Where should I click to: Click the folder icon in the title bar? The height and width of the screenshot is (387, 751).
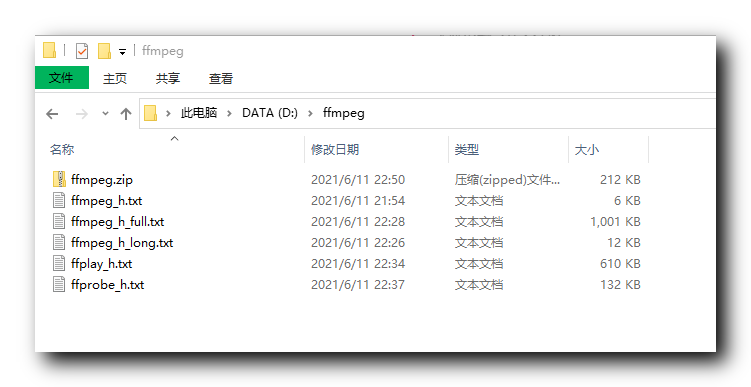pos(49,50)
